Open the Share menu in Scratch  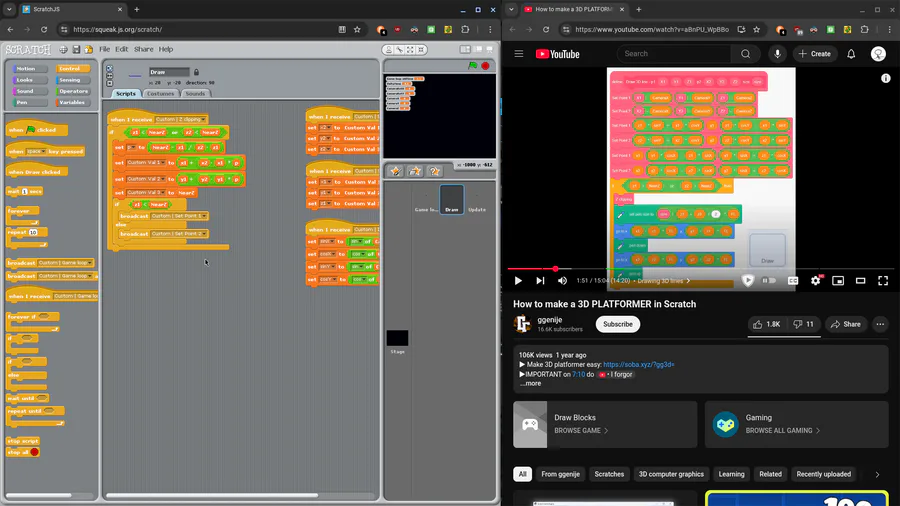coord(143,49)
